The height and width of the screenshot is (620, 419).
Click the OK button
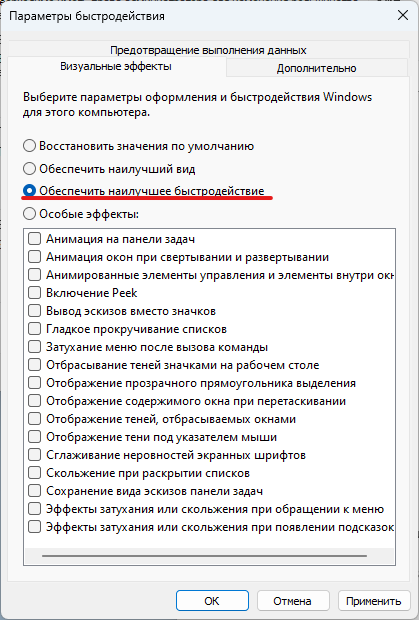[x=212, y=601]
